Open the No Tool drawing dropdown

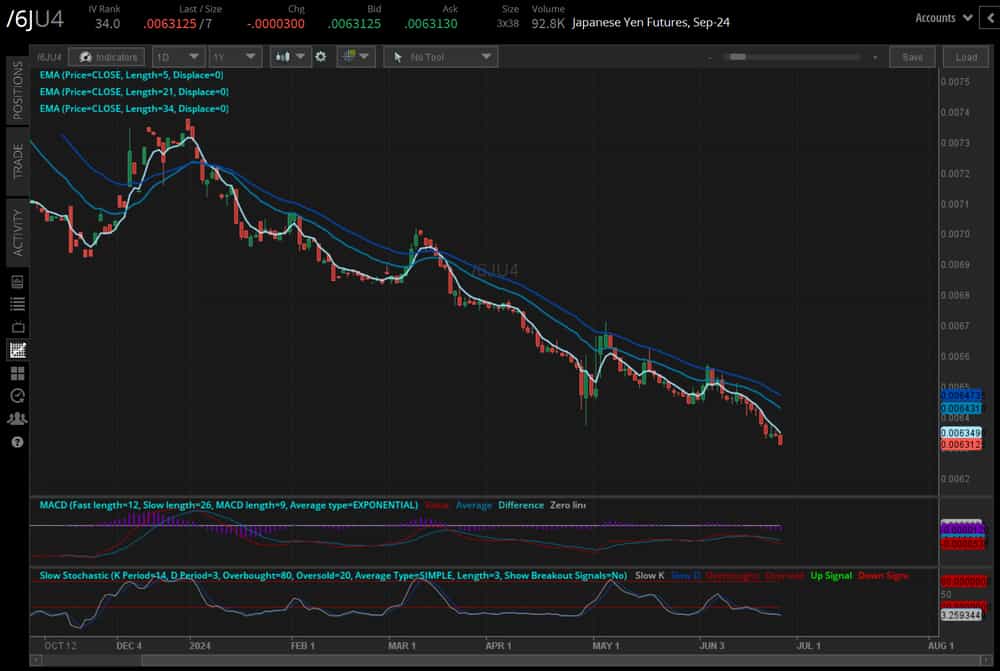tap(440, 57)
